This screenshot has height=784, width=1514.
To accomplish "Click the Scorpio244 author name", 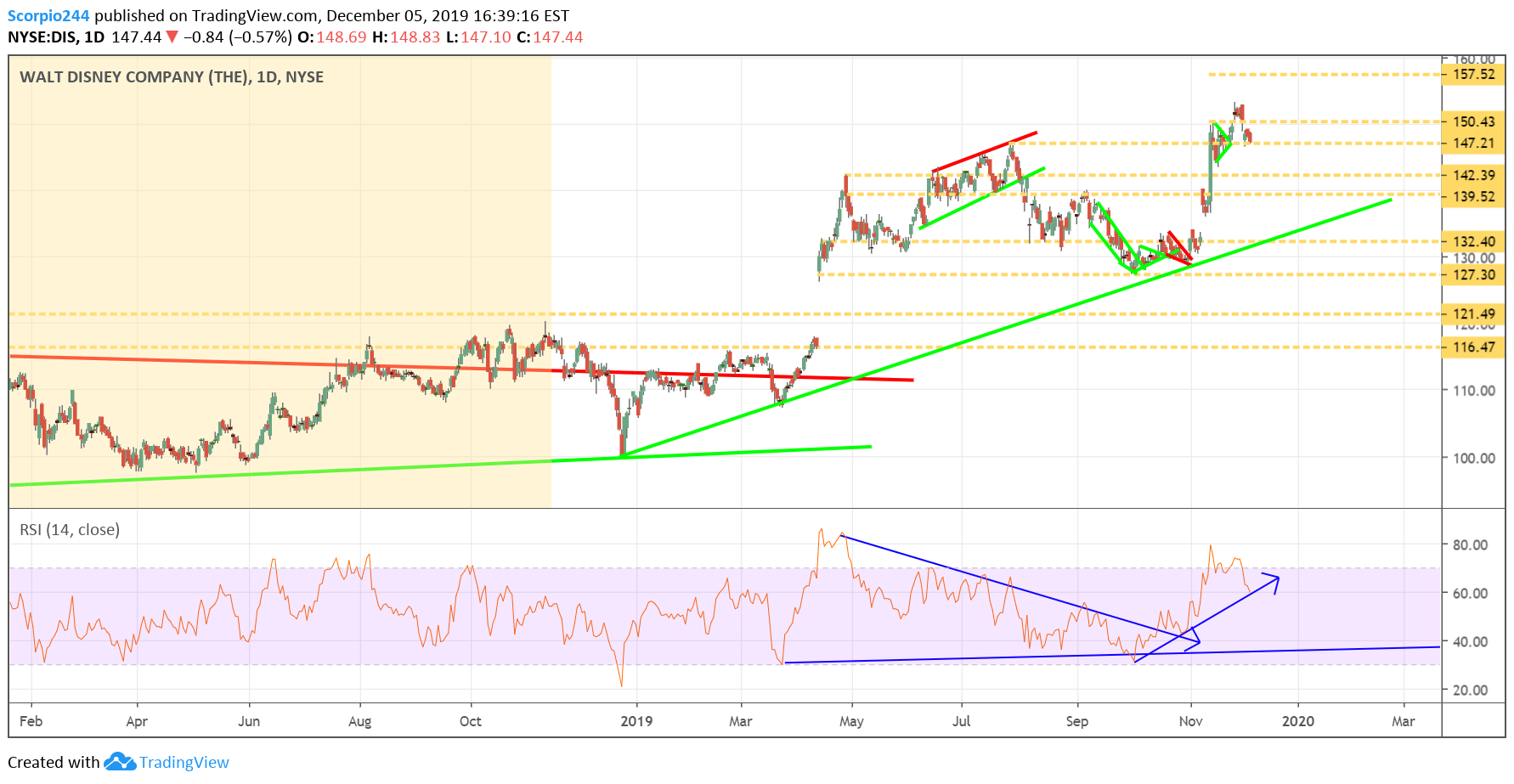I will click(x=48, y=15).
